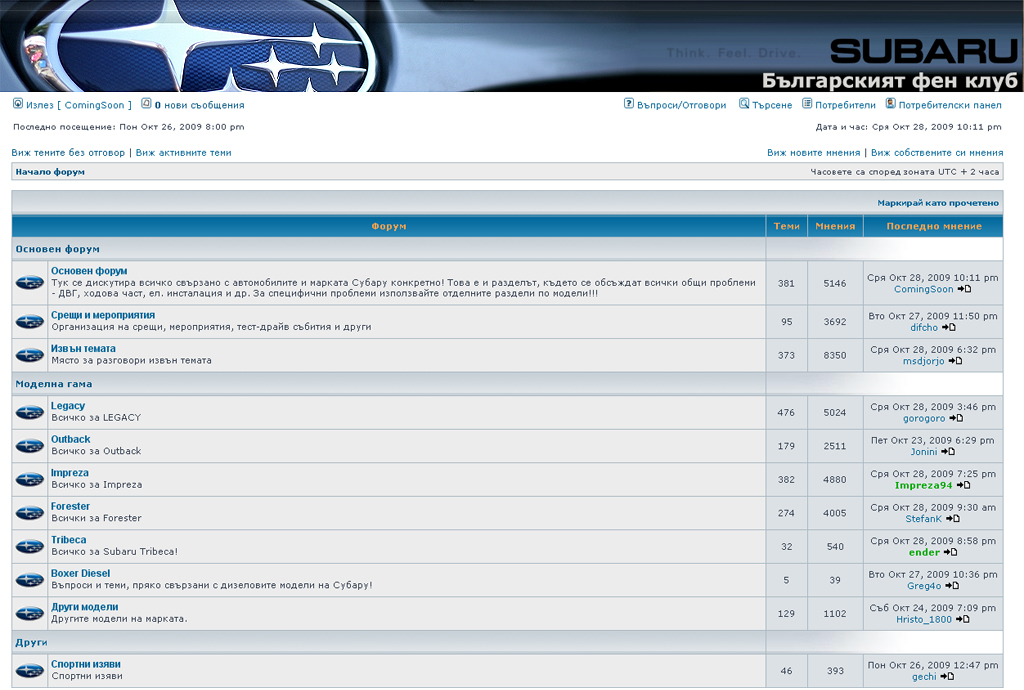Image resolution: width=1024 pixels, height=690 pixels.
Task: Open the Tribeca forum
Action: click(x=69, y=540)
